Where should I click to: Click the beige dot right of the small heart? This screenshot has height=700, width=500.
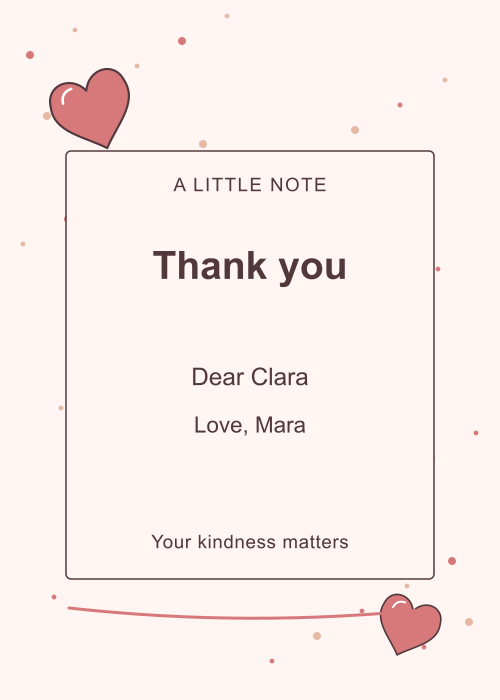pyautogui.click(x=469, y=622)
